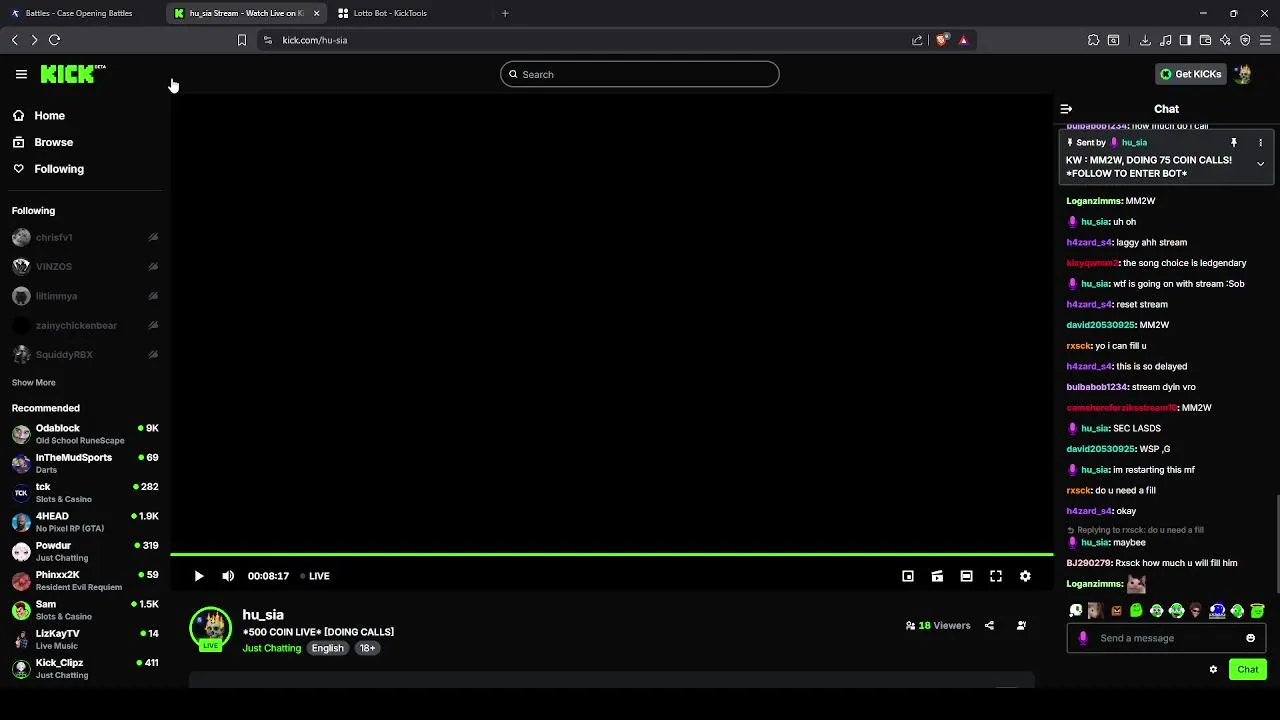Collapse the chat panel arrow icon

pos(1066,109)
